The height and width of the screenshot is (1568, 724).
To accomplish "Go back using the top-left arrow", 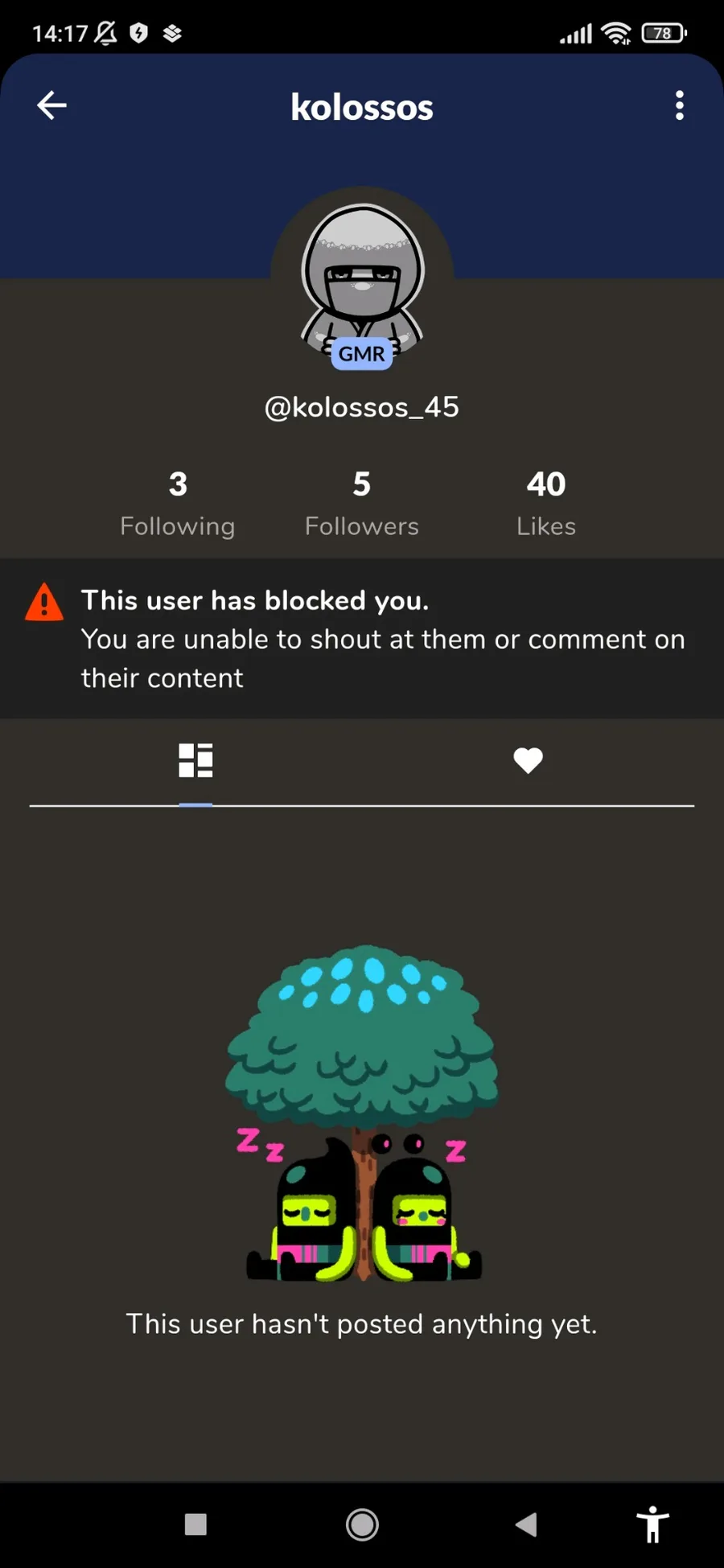I will tap(51, 105).
